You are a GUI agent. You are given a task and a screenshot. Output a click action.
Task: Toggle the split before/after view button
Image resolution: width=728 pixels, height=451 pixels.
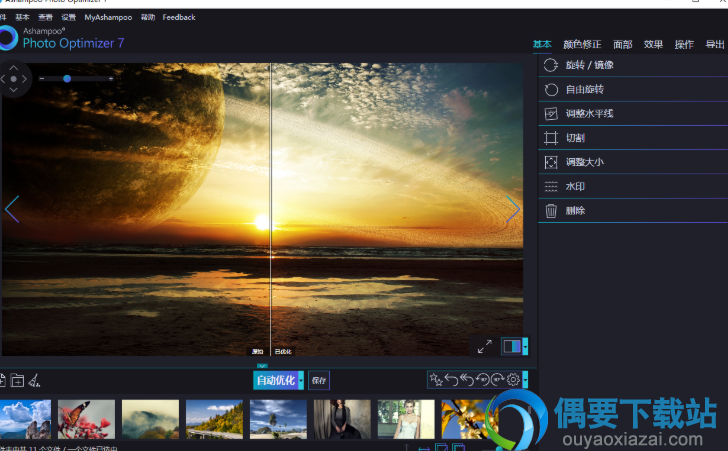[512, 346]
